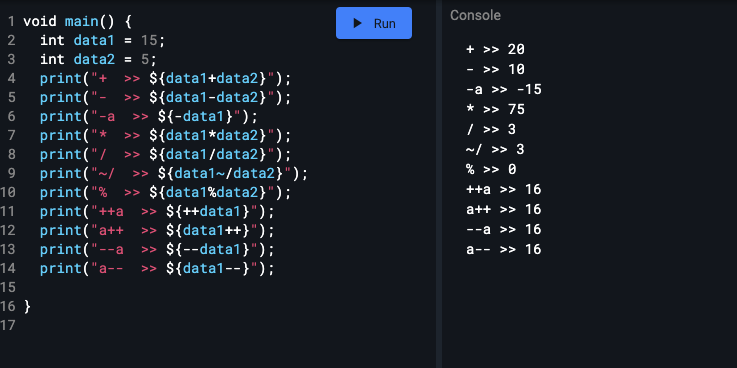Click console output '~/ >> 3'
This screenshot has height=368, width=737.
(495, 149)
